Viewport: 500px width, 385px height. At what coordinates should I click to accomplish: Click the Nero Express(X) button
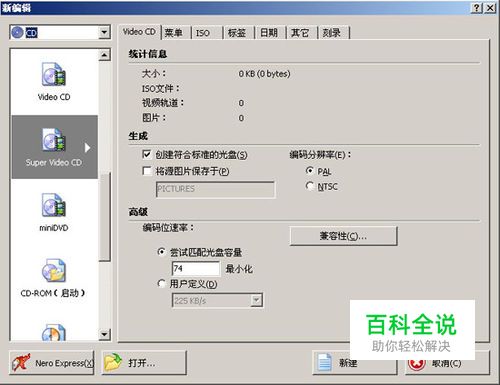[x=52, y=363]
